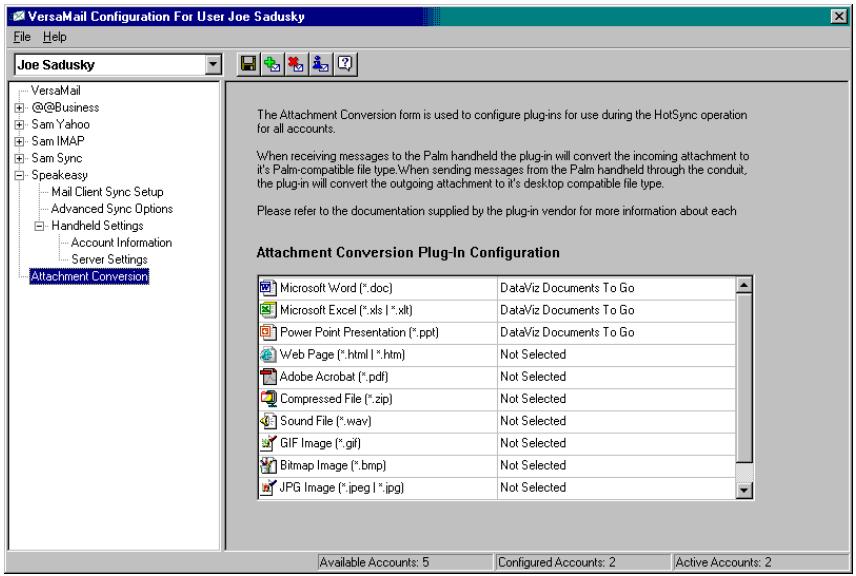
Task: Expand the Sam IMAP account node
Action: coord(19,141)
